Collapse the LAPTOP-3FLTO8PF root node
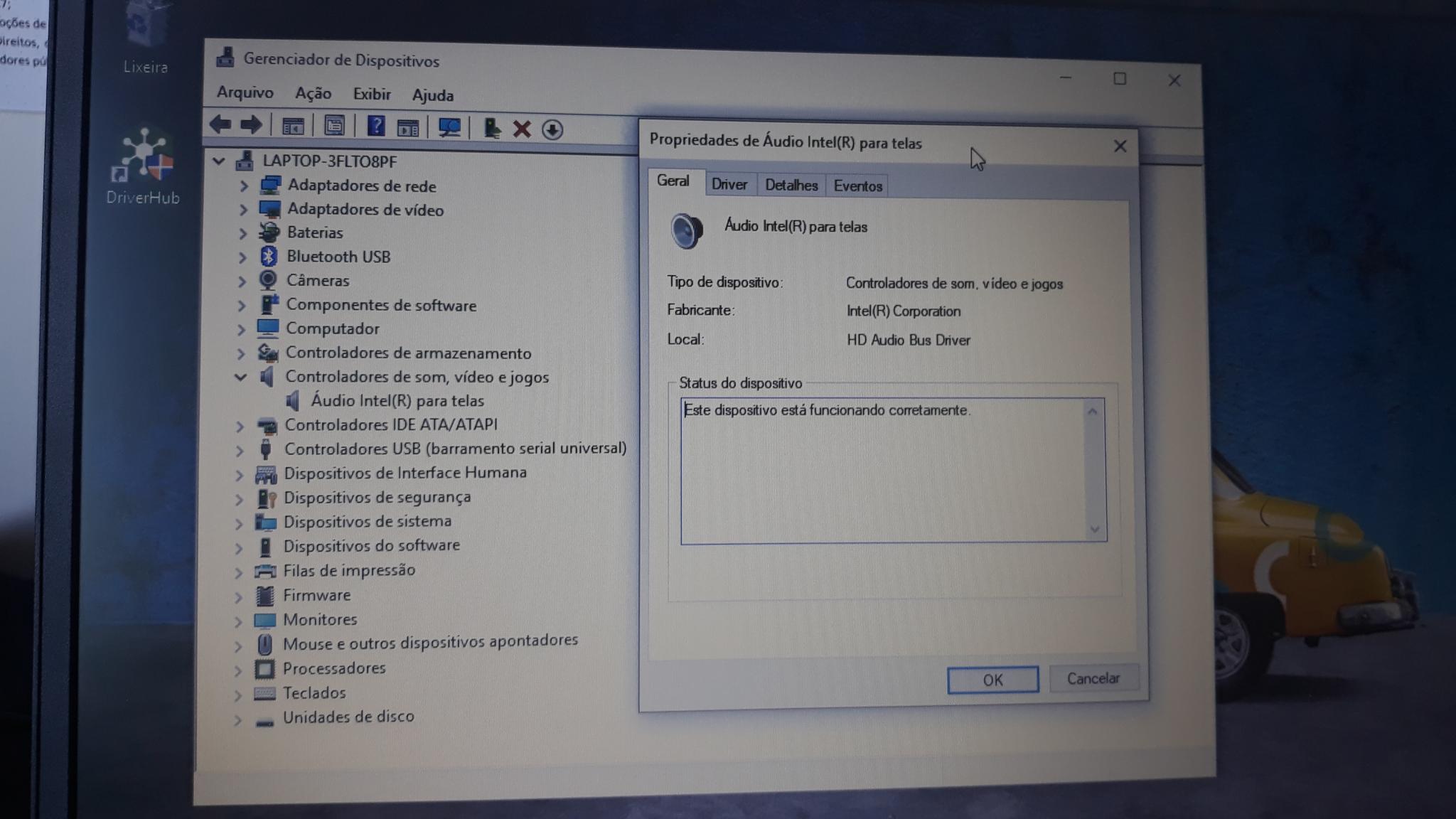Image resolution: width=1456 pixels, height=819 pixels. 219,161
